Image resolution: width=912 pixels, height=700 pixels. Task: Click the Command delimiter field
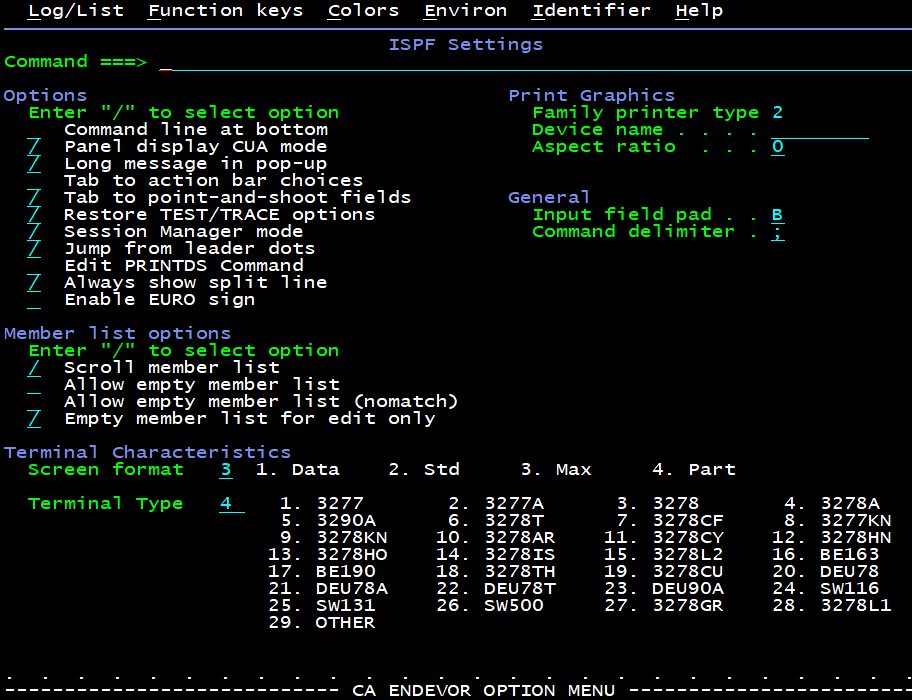[777, 232]
